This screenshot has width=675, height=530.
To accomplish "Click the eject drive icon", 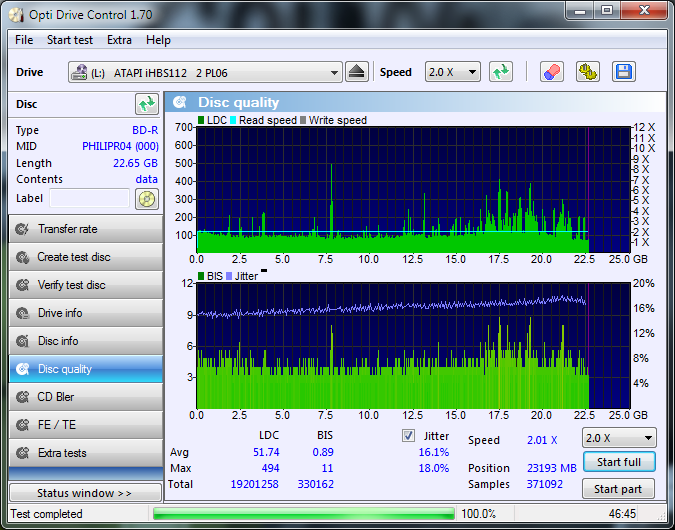I will (357, 72).
